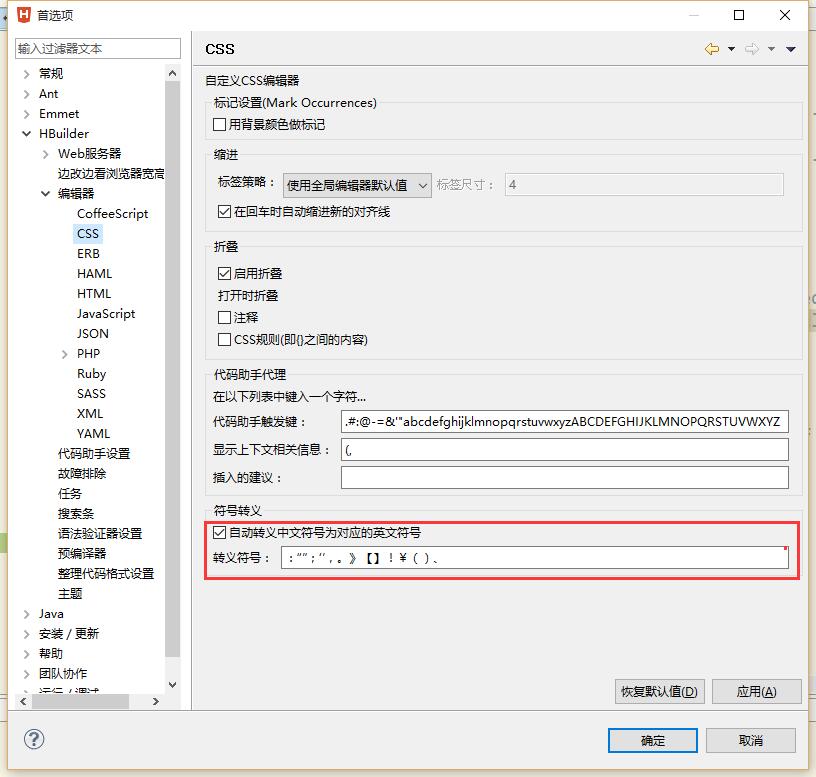Open 整理代码格式设置 in the tree

coord(106,574)
